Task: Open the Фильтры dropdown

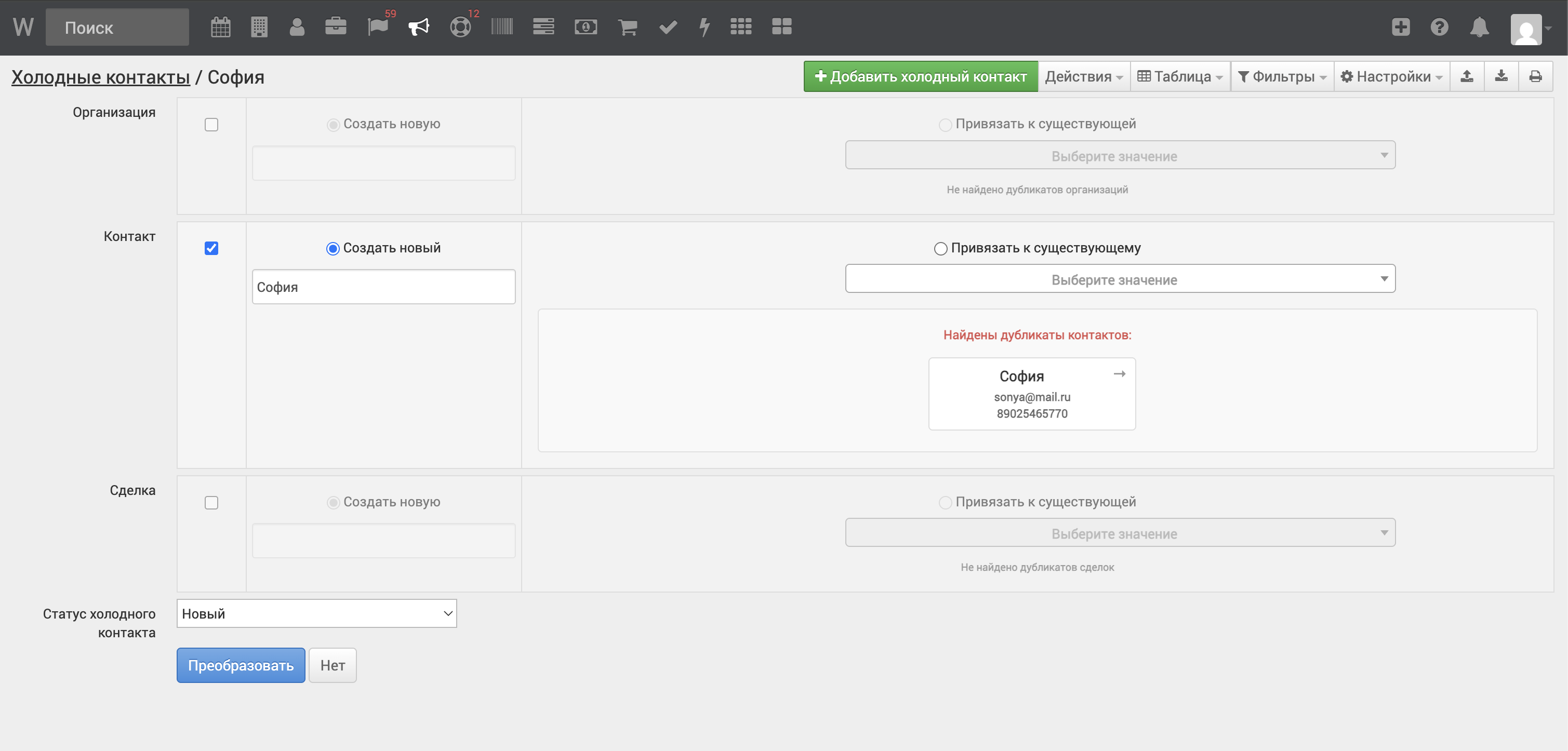Action: [1282, 77]
